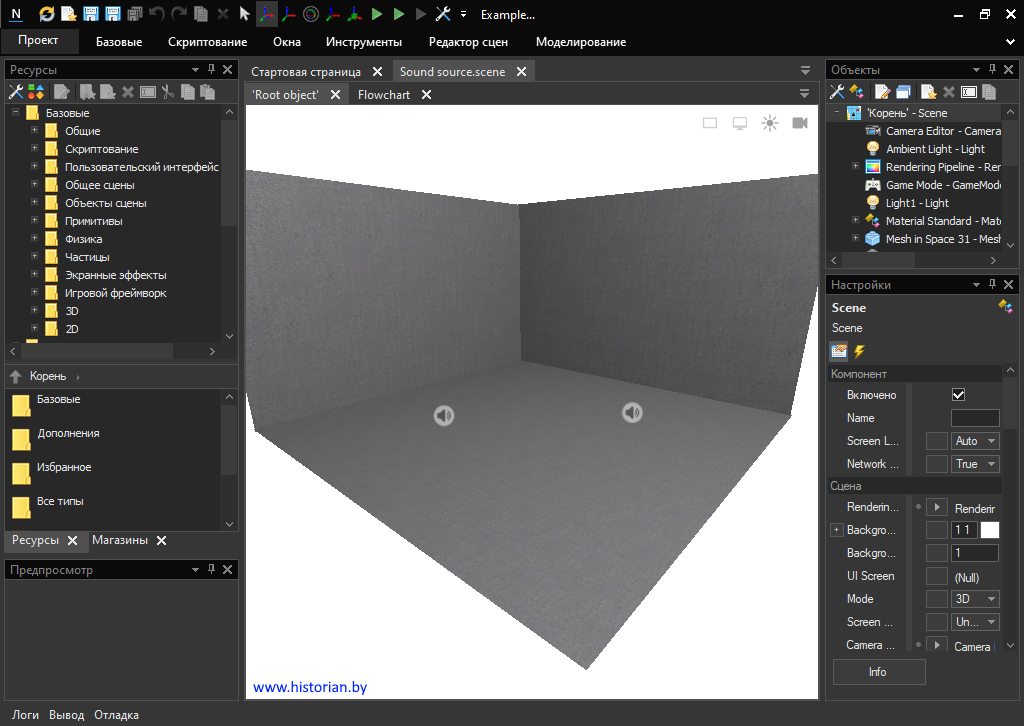Toggle the Включено checkbox

(959, 395)
